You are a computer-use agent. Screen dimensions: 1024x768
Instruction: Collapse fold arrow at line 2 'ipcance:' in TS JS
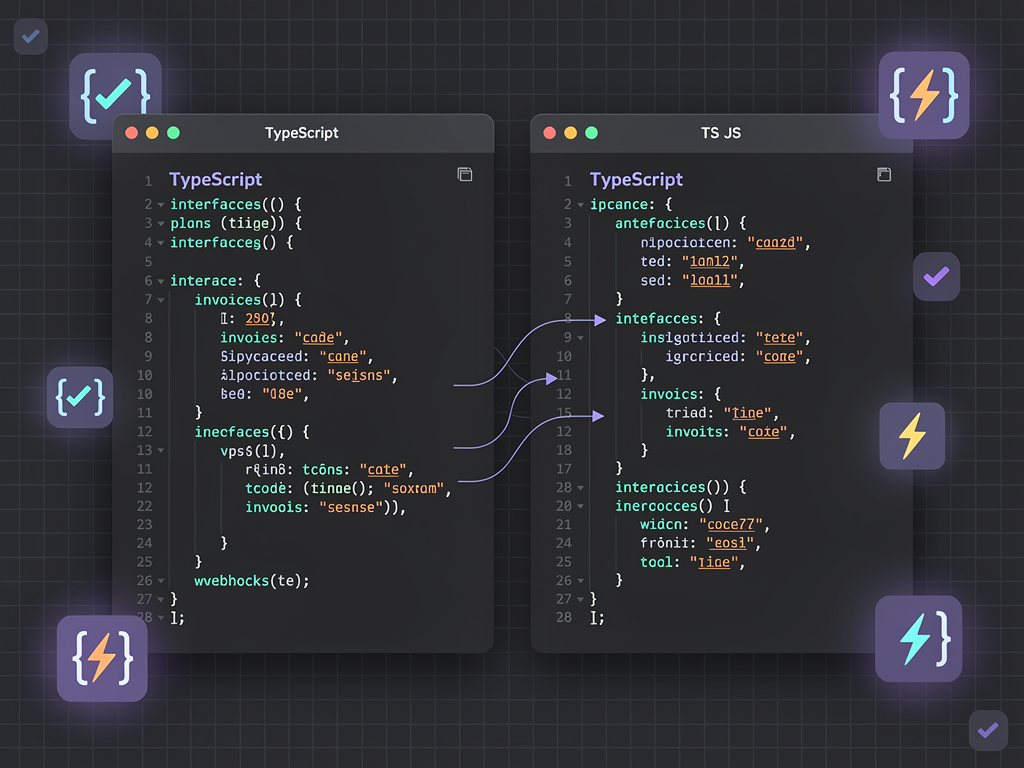(581, 205)
